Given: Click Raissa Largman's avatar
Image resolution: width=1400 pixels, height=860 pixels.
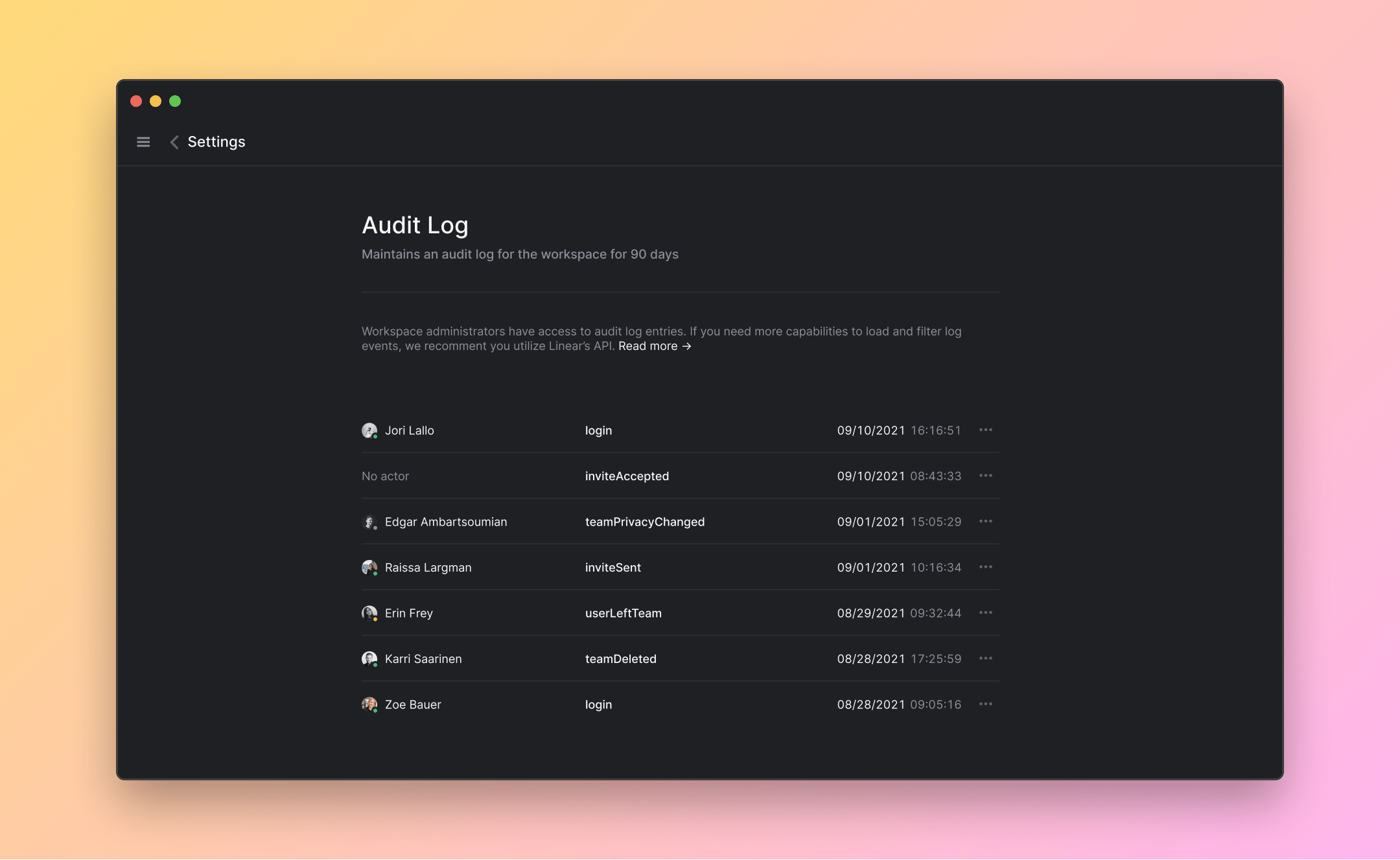Looking at the screenshot, I should (x=369, y=567).
